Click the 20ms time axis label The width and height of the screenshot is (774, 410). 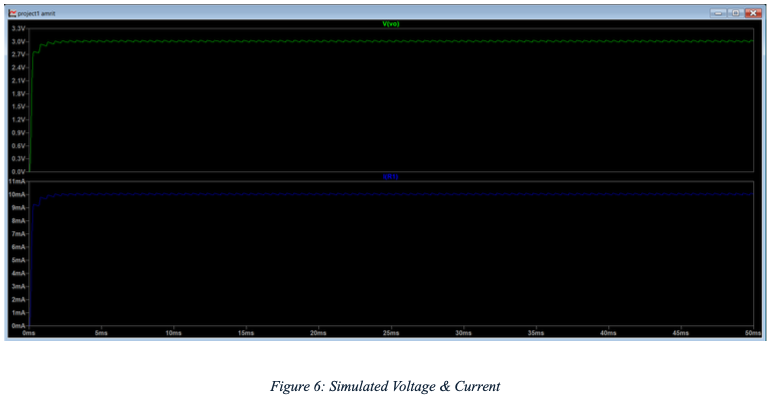pos(318,333)
